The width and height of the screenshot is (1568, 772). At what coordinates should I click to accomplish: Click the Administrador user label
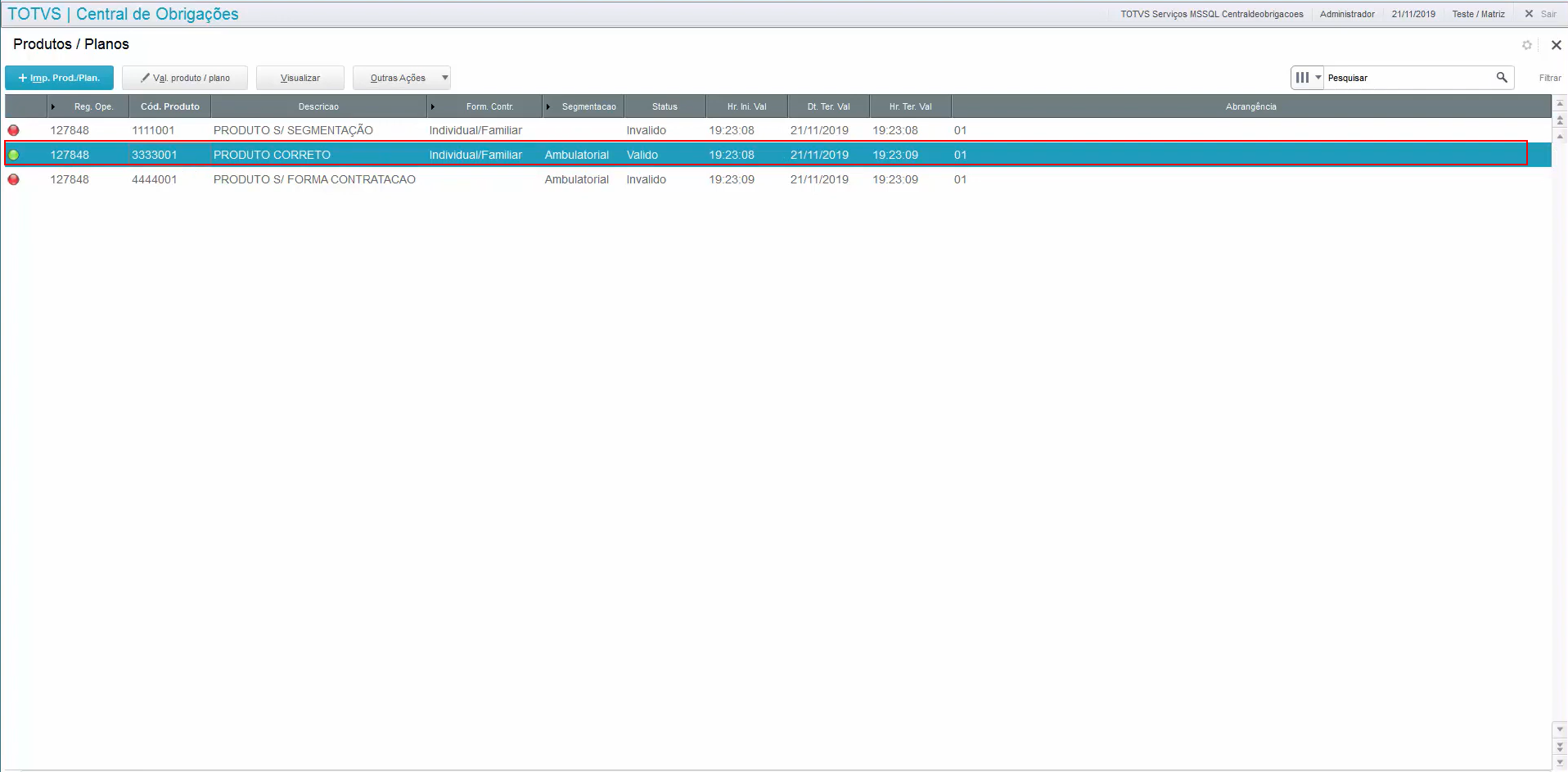pos(1347,14)
